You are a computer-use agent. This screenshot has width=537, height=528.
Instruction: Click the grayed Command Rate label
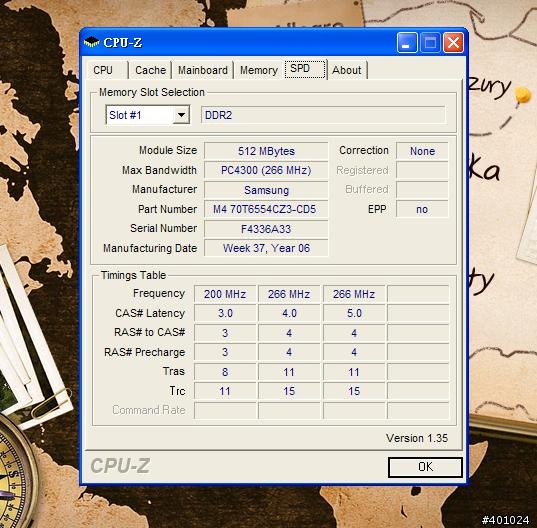pos(149,410)
